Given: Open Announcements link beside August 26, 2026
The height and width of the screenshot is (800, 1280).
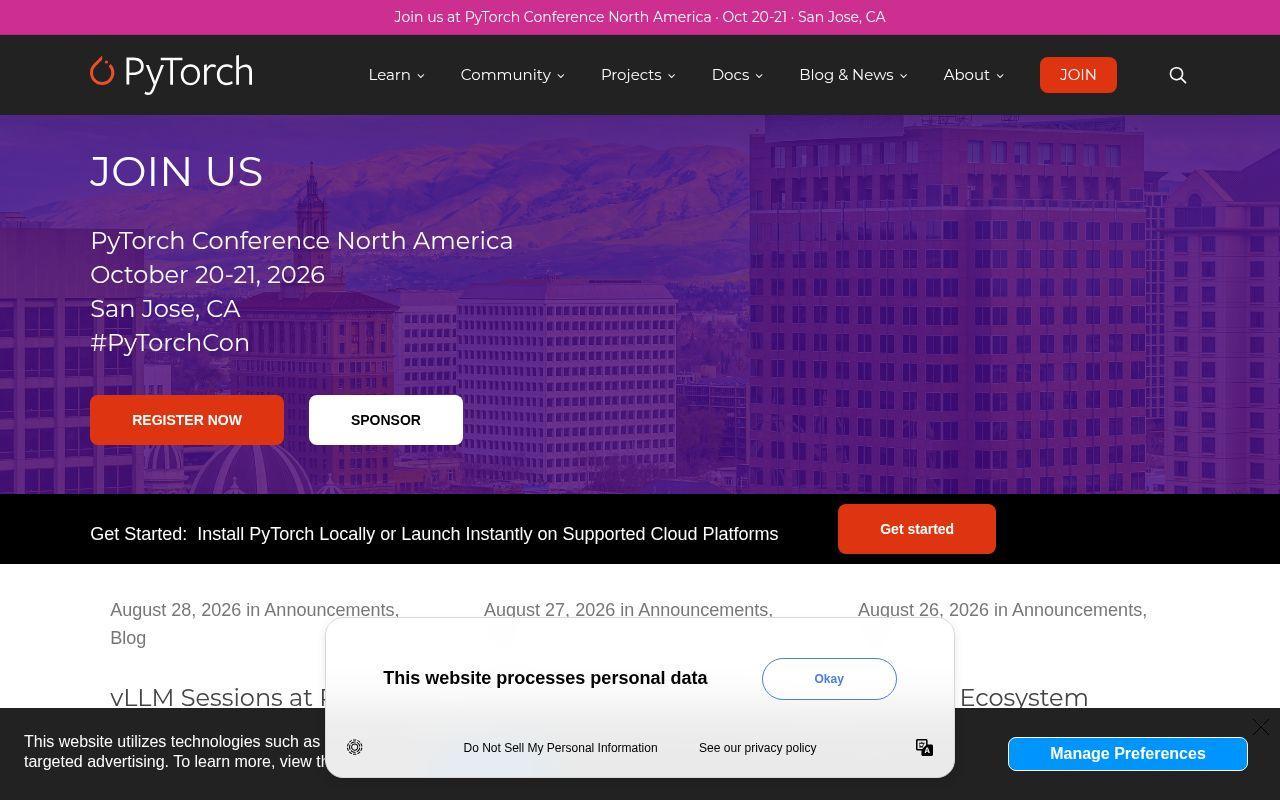Looking at the screenshot, I should click(x=1077, y=610).
